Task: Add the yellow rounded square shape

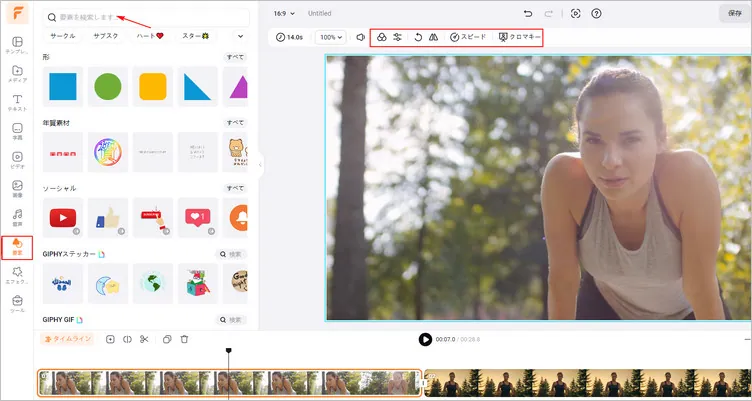Action: [x=153, y=86]
